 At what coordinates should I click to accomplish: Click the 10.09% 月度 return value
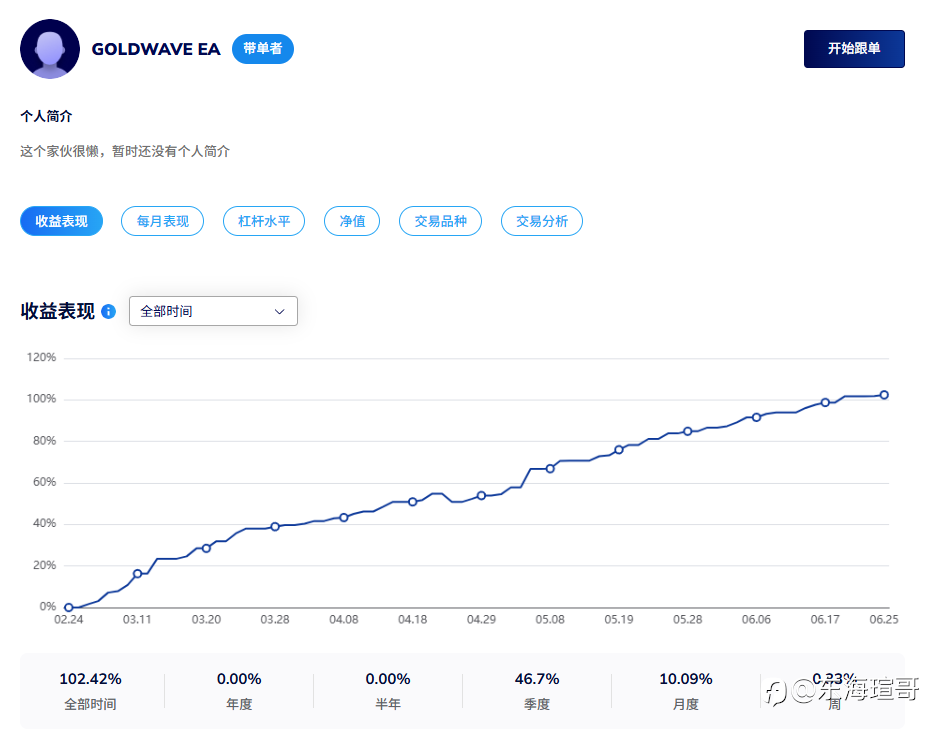click(x=685, y=679)
